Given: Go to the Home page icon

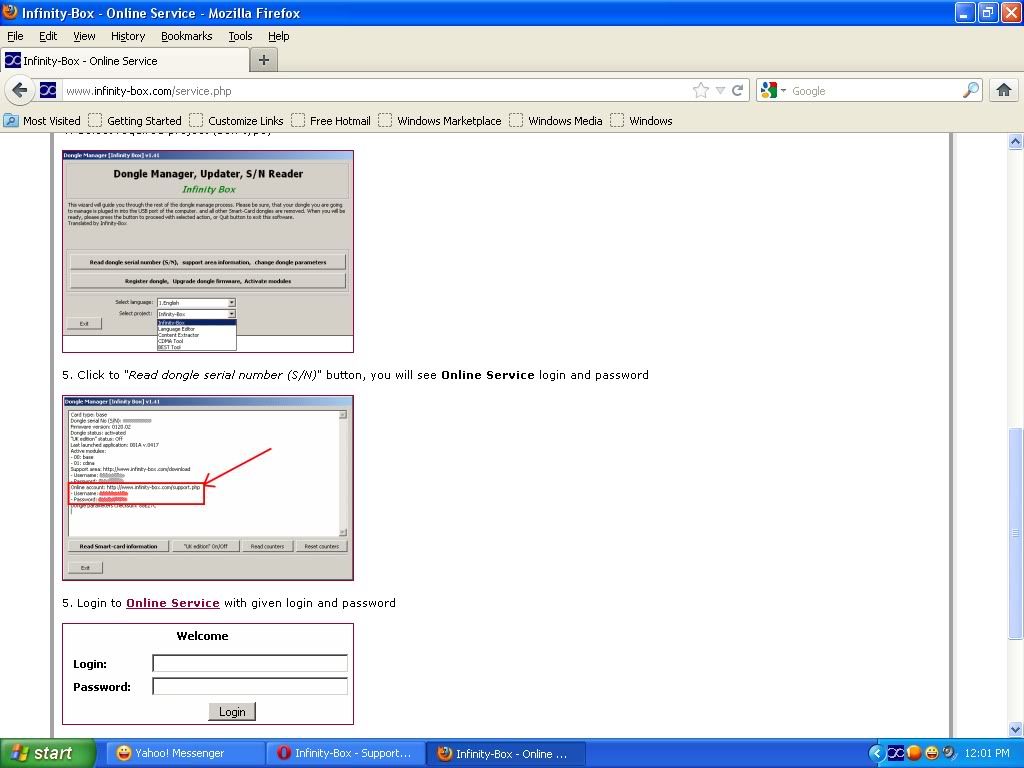Looking at the screenshot, I should [x=1004, y=90].
